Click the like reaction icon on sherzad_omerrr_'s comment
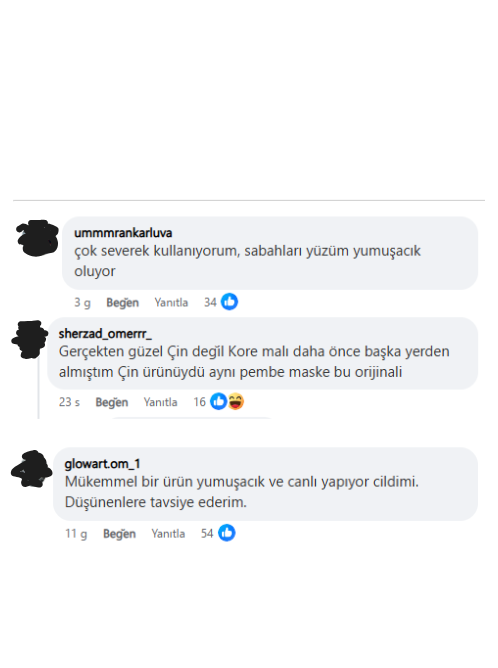The image size is (498, 668). click(x=219, y=401)
